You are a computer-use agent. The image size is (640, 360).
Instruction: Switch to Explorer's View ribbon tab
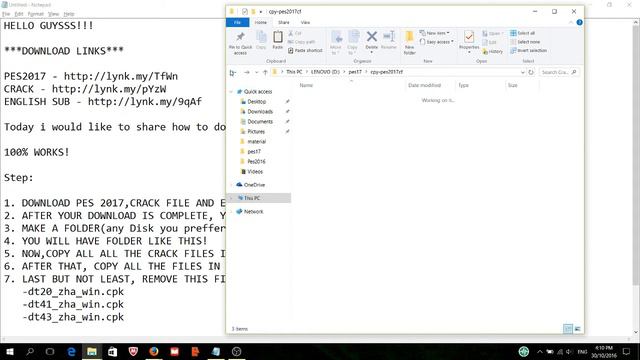coord(305,22)
